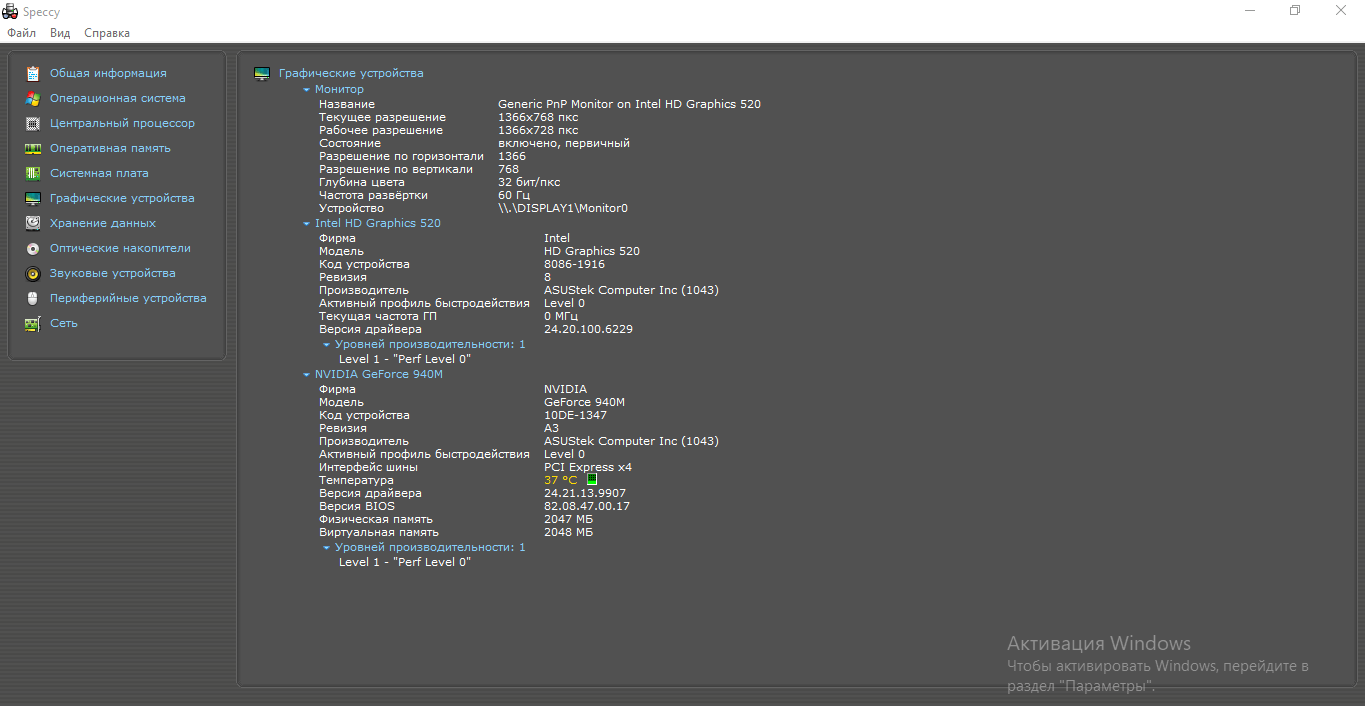Click the Операционная система Windows flag icon
Image resolution: width=1365 pixels, height=706 pixels.
point(33,98)
